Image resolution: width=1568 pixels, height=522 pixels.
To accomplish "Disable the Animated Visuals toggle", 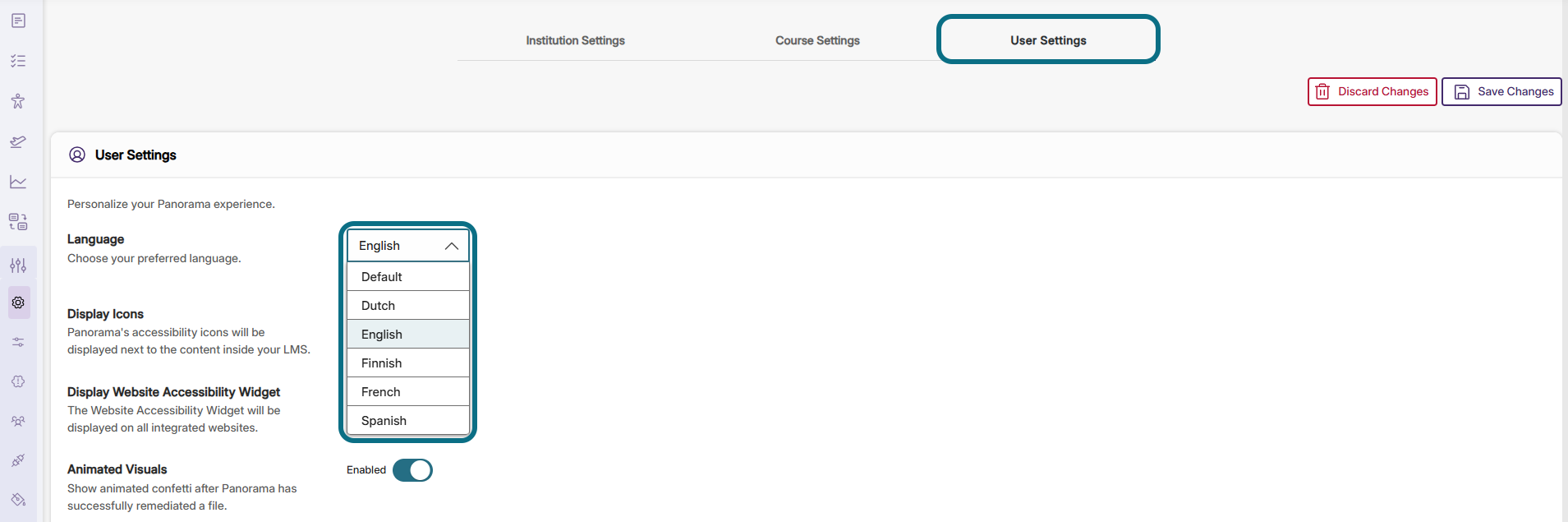I will (x=412, y=470).
